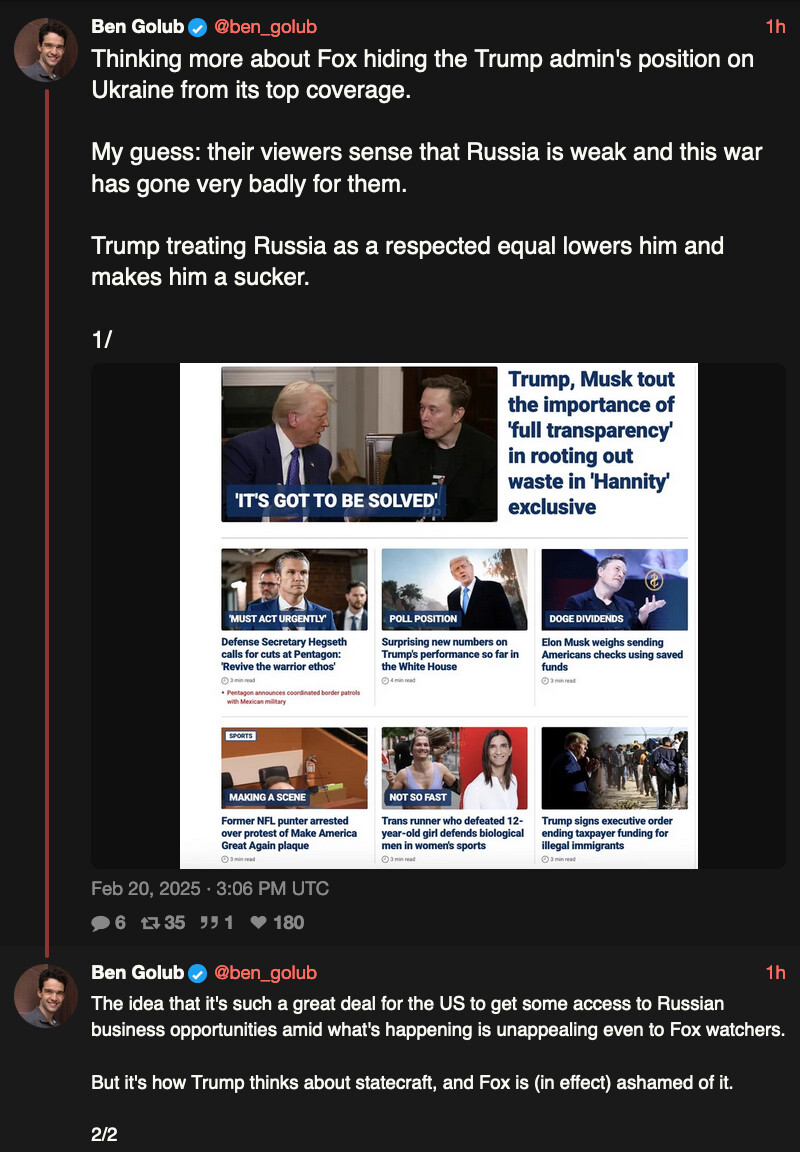Screen dimensions: 800x1152
Task: Click the verified badge on first post
Action: pyautogui.click(x=198, y=28)
